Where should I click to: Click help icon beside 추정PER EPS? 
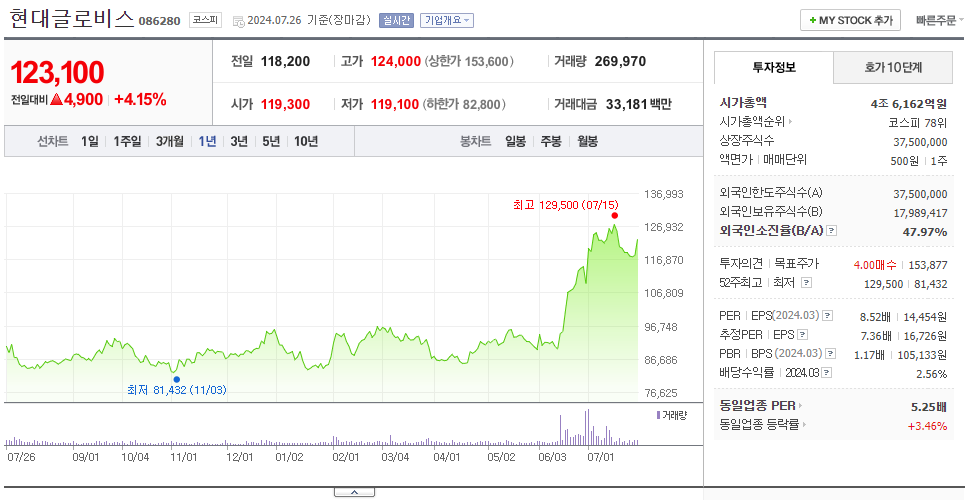coord(803,335)
